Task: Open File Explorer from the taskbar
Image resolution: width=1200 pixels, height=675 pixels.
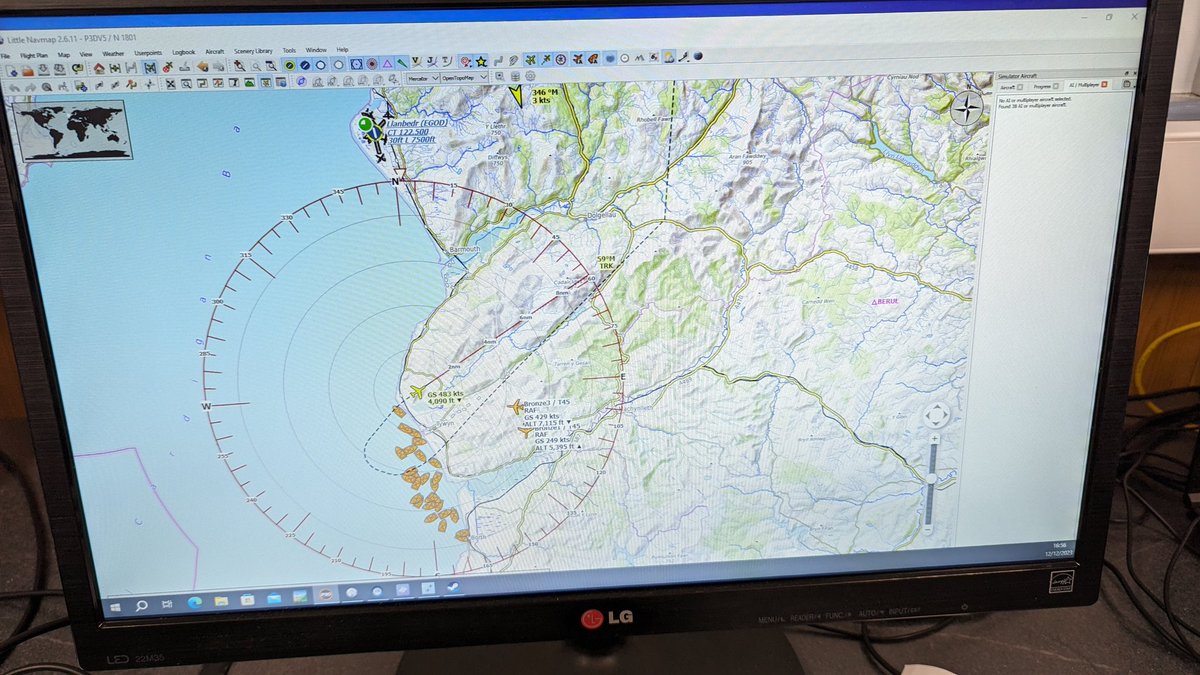Action: tap(221, 601)
